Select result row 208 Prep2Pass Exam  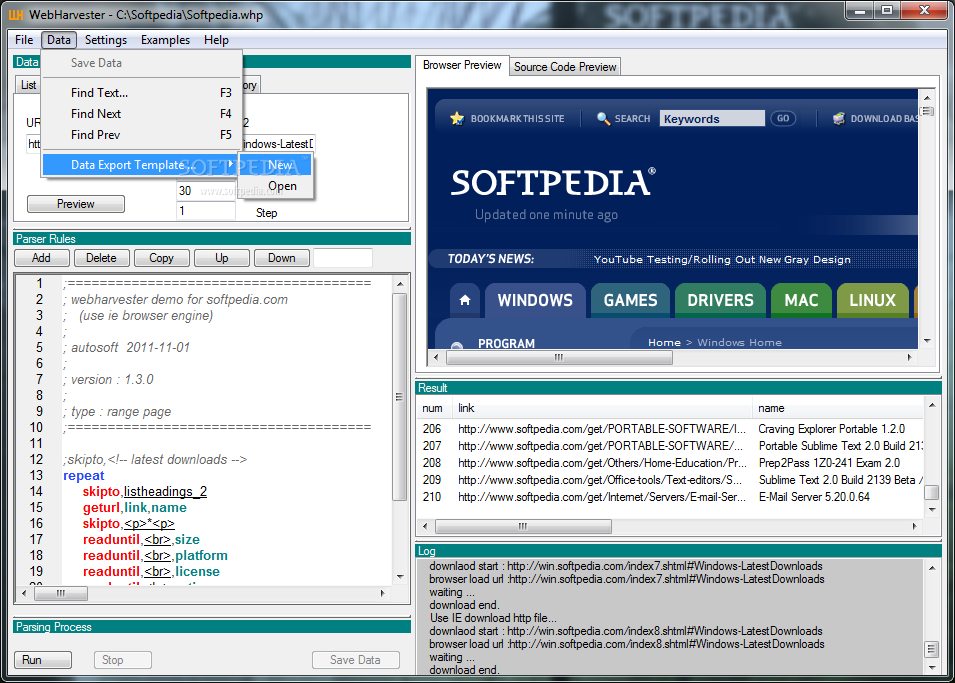(x=670, y=463)
